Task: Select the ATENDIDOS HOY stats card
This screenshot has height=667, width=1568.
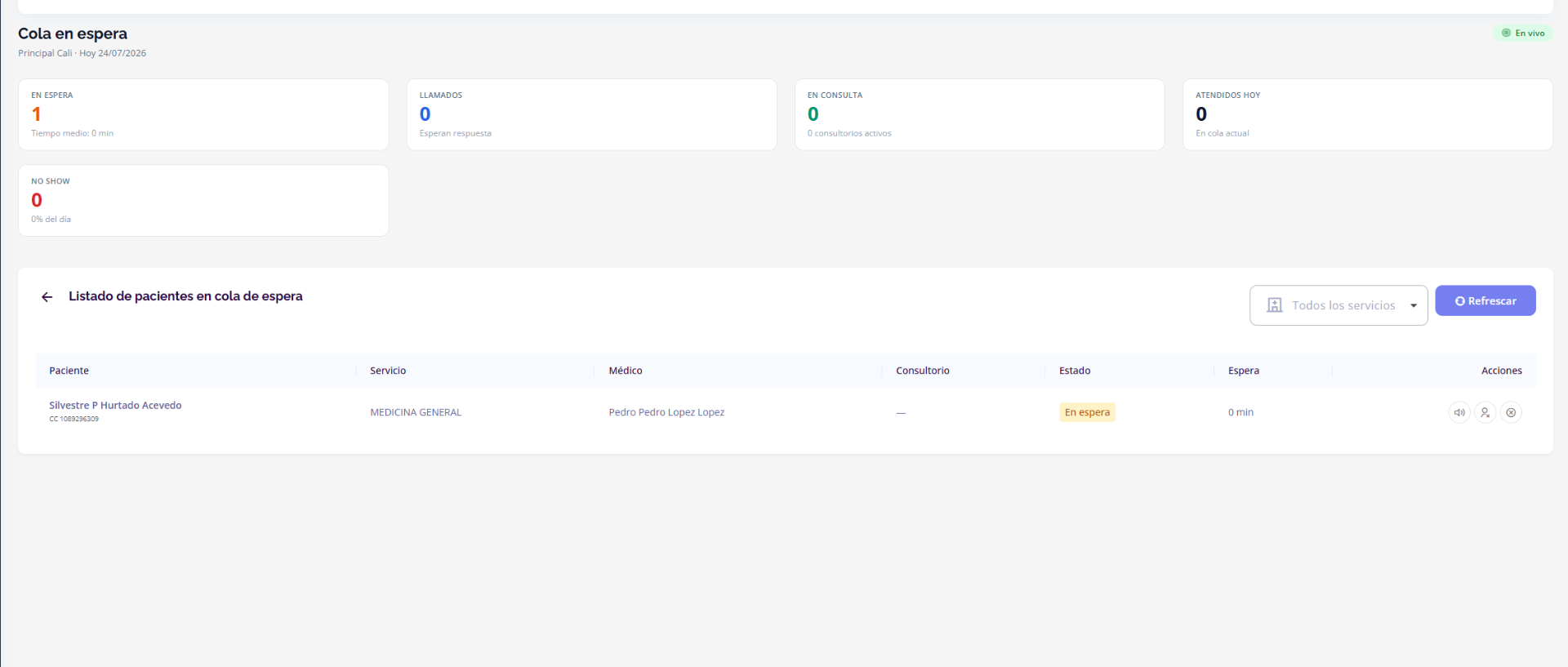Action: pyautogui.click(x=1368, y=114)
